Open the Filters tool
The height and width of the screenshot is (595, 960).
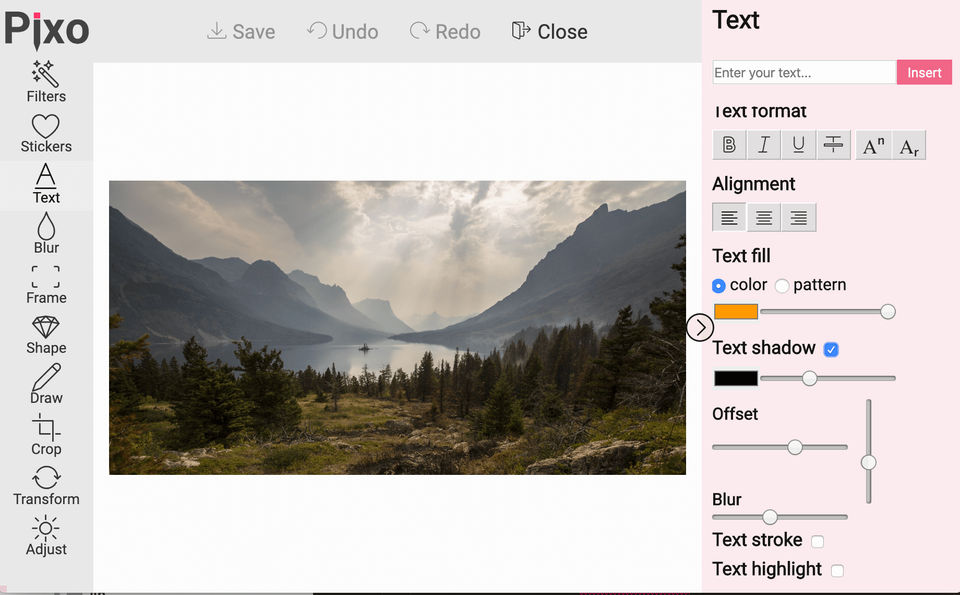pyautogui.click(x=46, y=82)
